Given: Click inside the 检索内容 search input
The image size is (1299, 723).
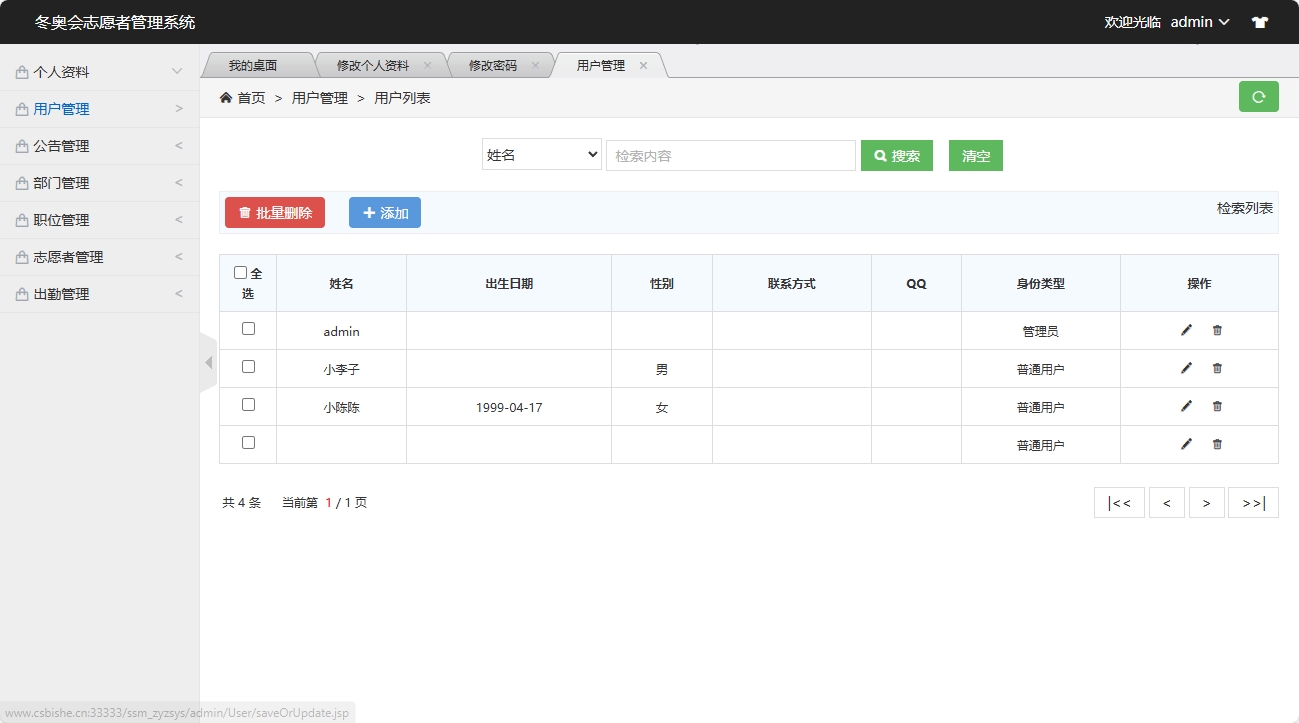Looking at the screenshot, I should [730, 155].
